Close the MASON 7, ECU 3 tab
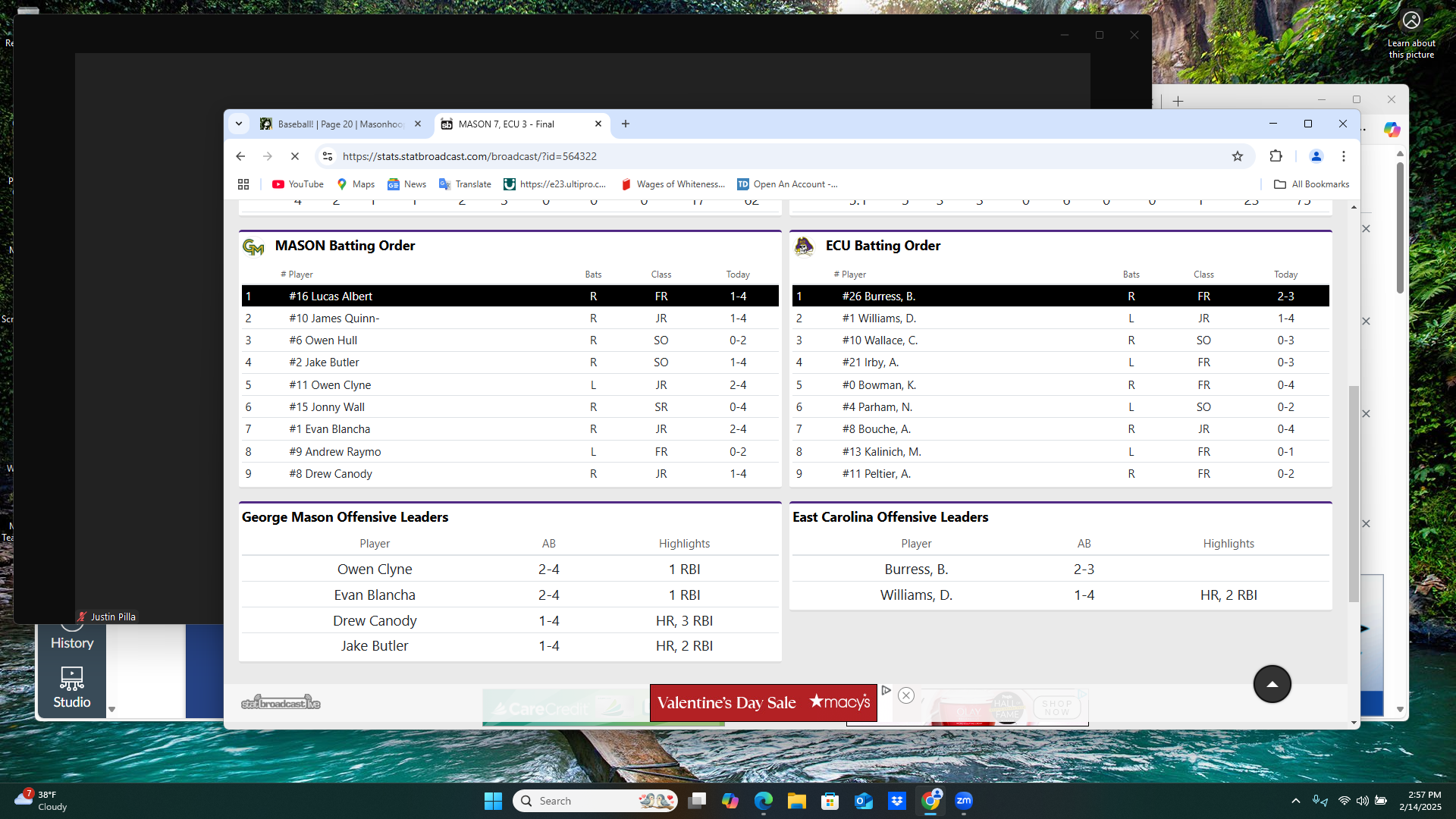1456x819 pixels. (598, 124)
